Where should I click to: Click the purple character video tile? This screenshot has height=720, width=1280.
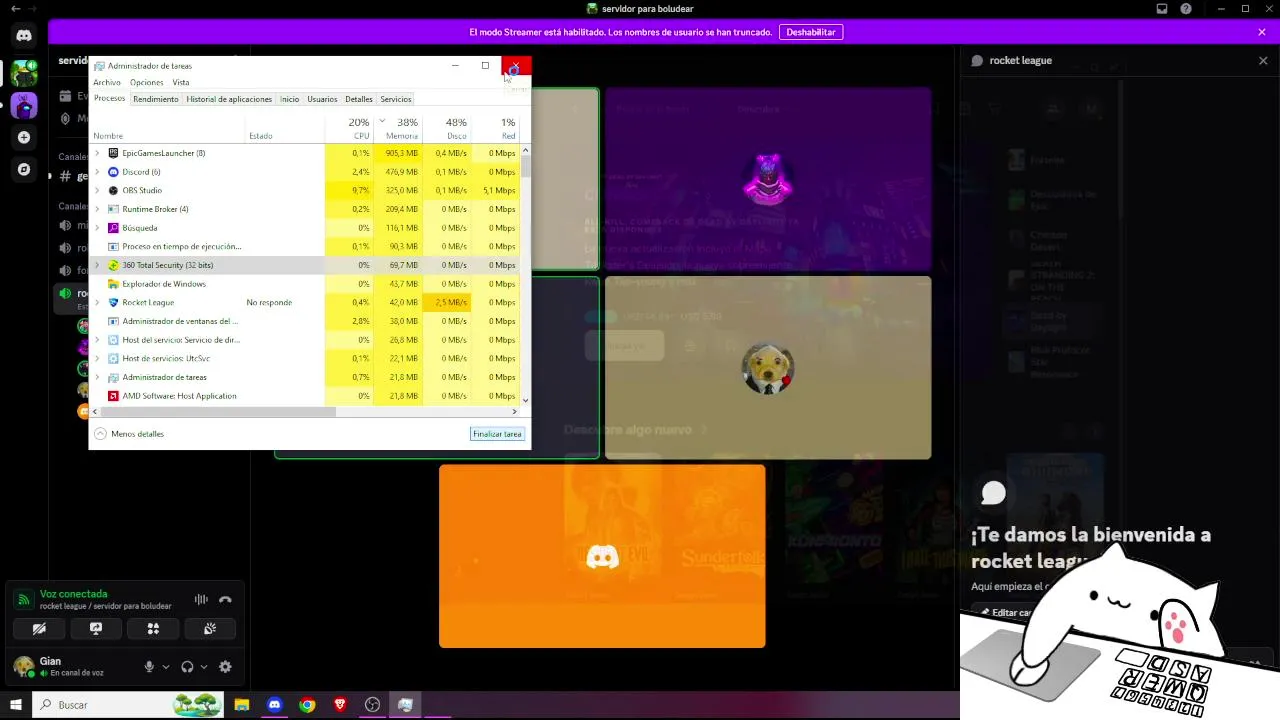tap(768, 179)
